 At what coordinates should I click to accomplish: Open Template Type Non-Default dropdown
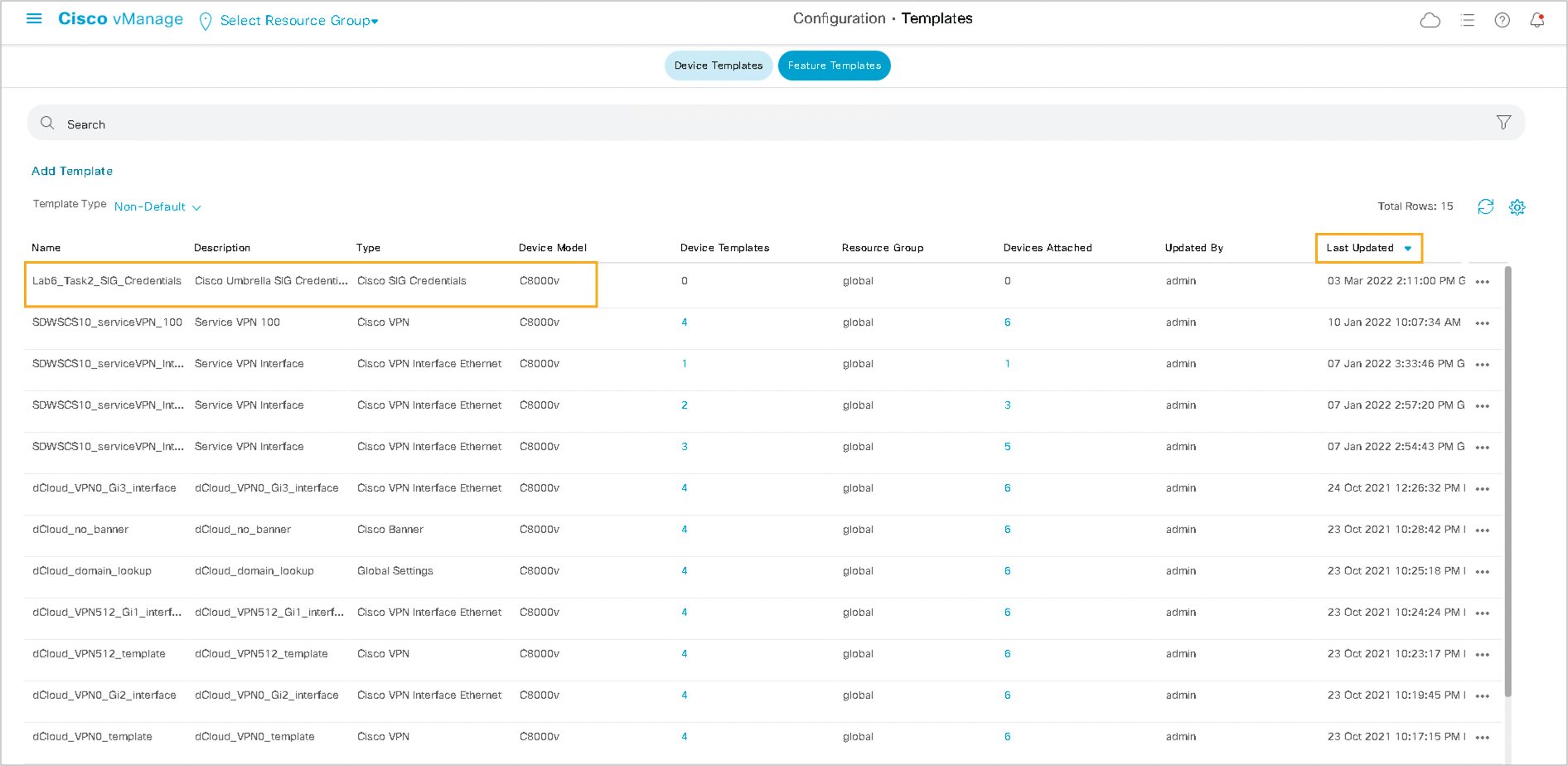click(x=157, y=207)
